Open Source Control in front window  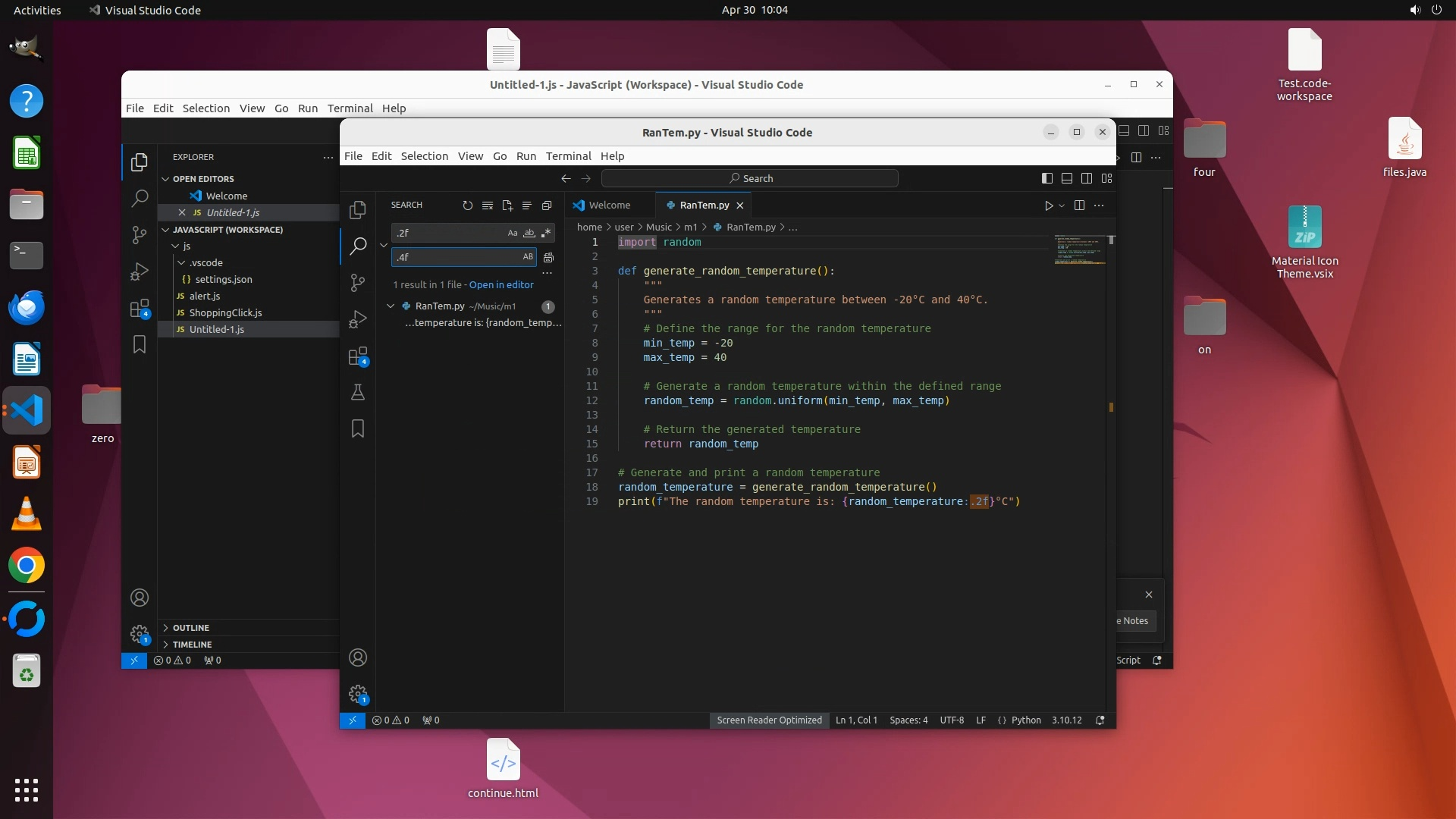(x=358, y=283)
